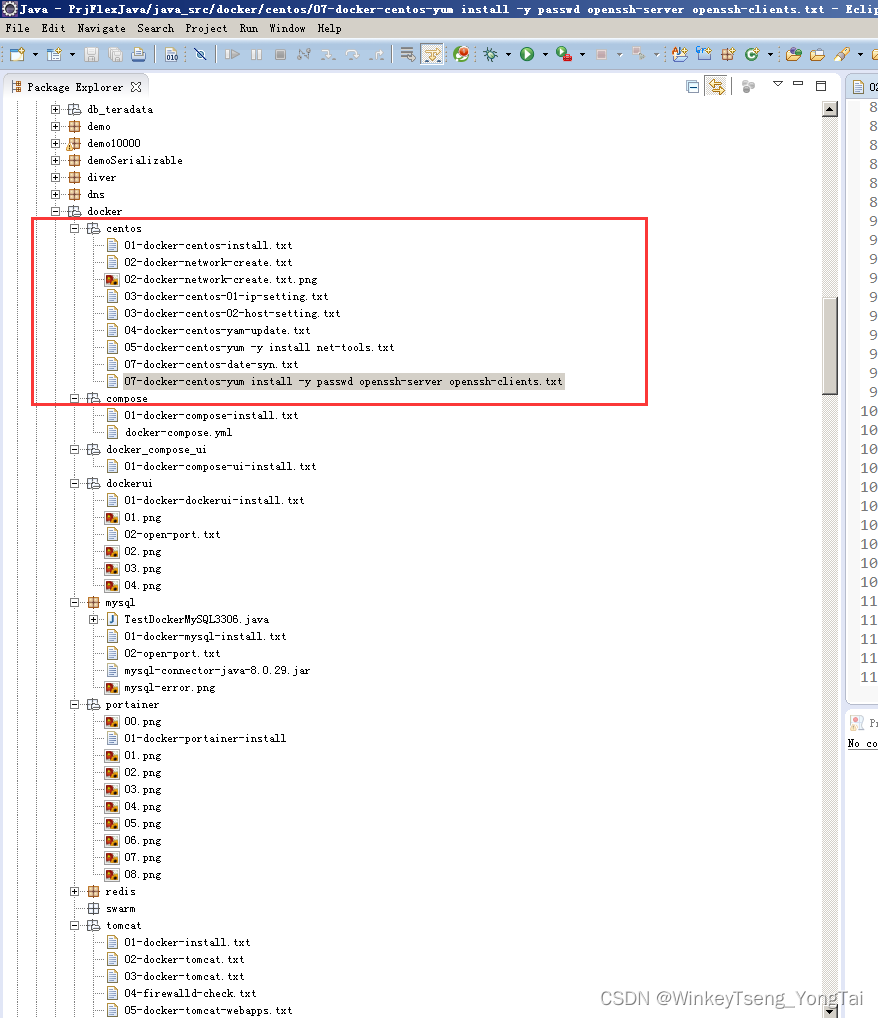This screenshot has height=1018, width=878.
Task: Click Collapse All in Package Explorer toolbar
Action: pos(692,86)
